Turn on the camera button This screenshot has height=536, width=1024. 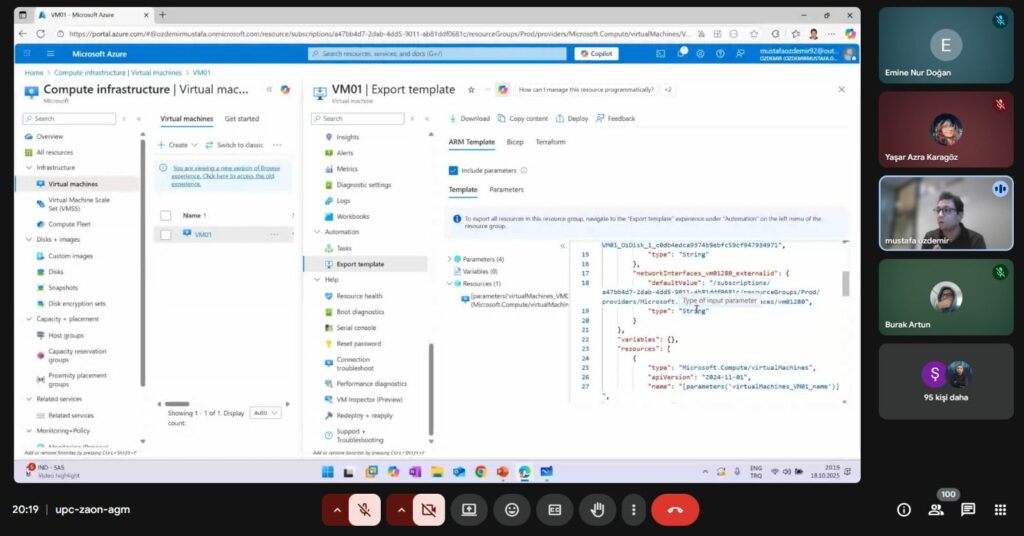[429, 510]
